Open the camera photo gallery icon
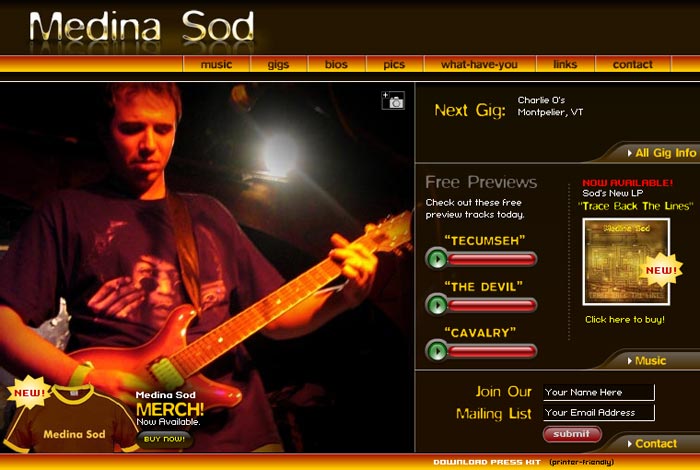 coord(393,100)
